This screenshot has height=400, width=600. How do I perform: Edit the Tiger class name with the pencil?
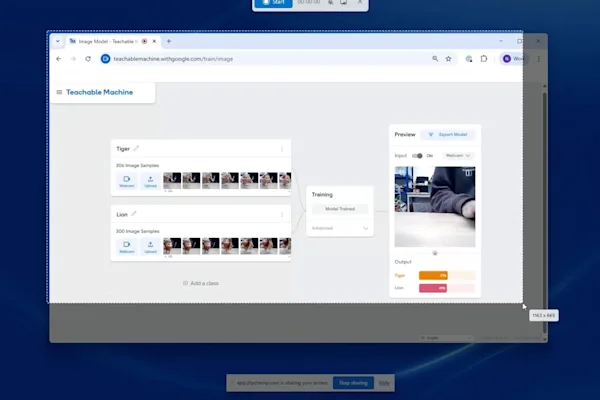(136, 149)
